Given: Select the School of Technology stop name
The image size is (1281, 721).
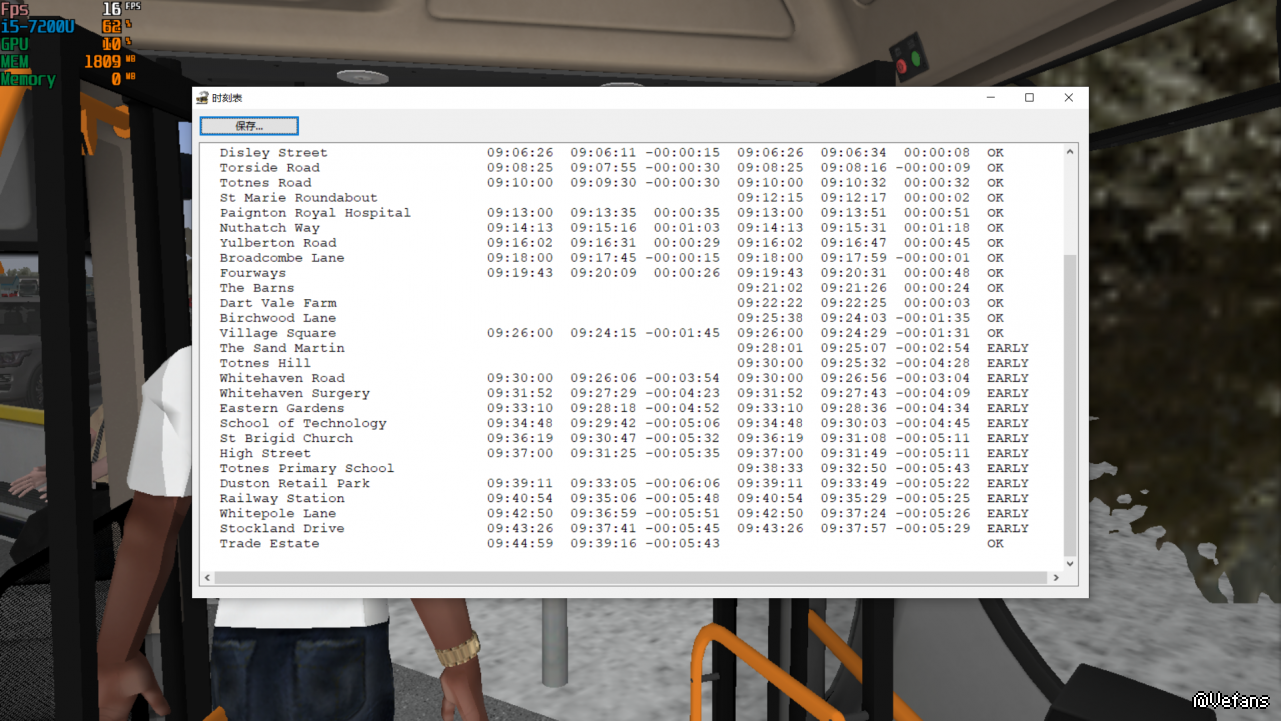Looking at the screenshot, I should pos(303,423).
